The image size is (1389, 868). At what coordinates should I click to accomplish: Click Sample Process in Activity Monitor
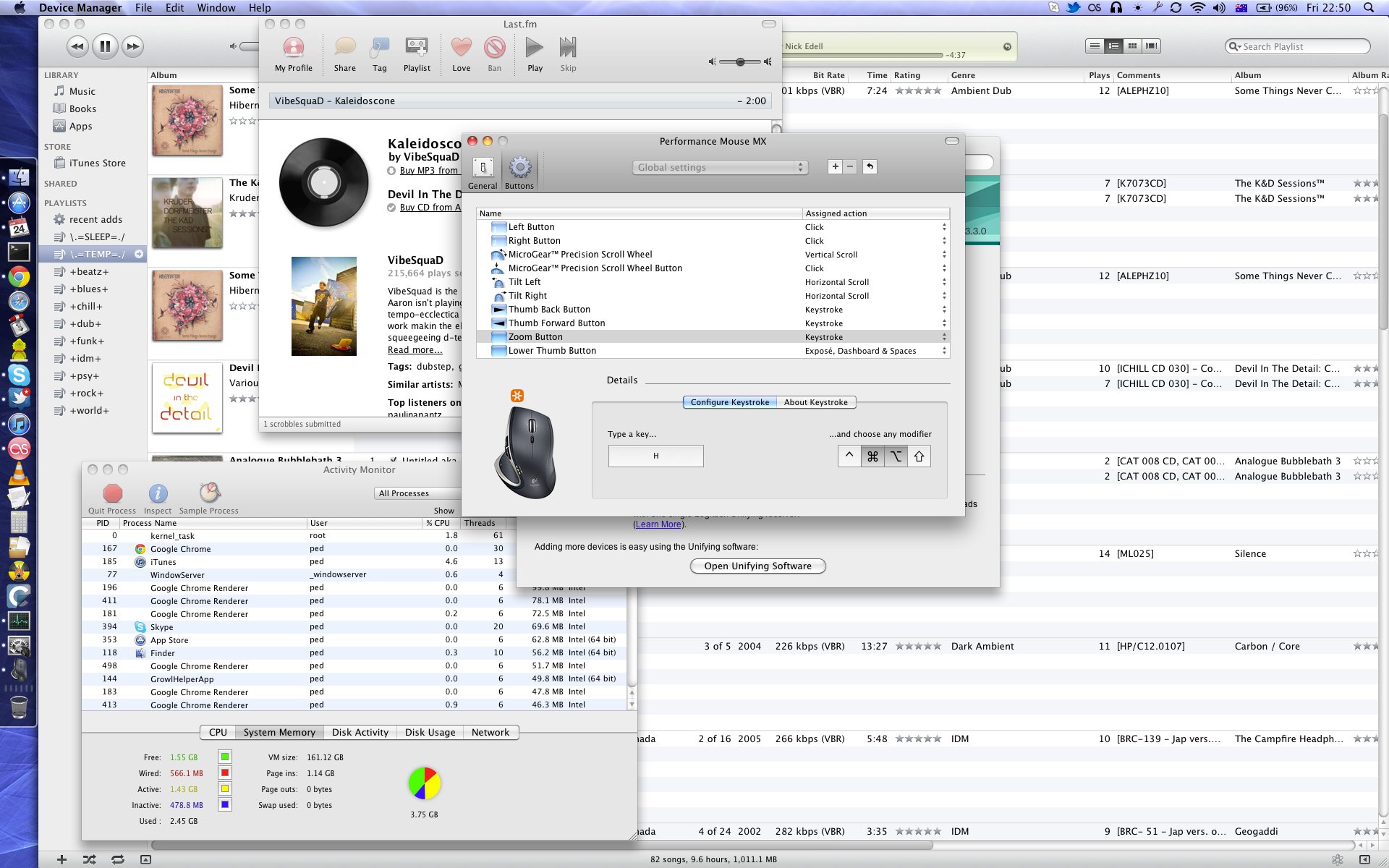tap(209, 499)
